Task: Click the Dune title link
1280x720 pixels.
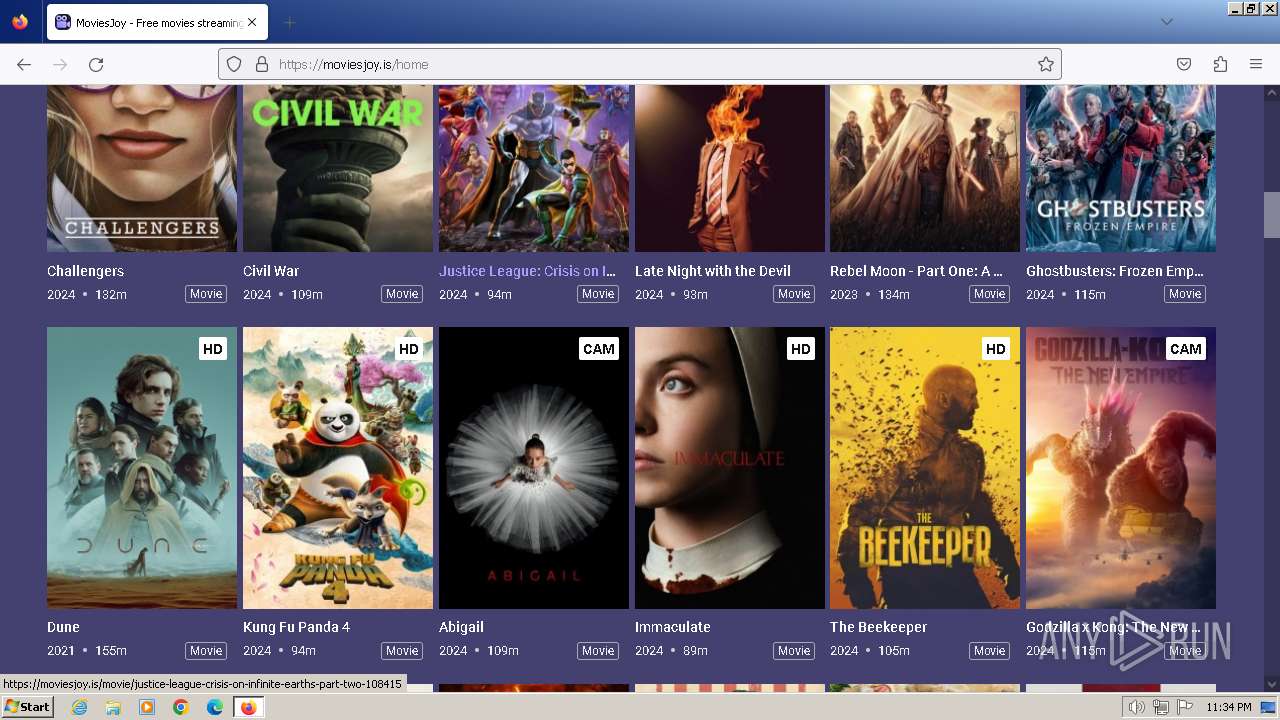Action: [63, 627]
